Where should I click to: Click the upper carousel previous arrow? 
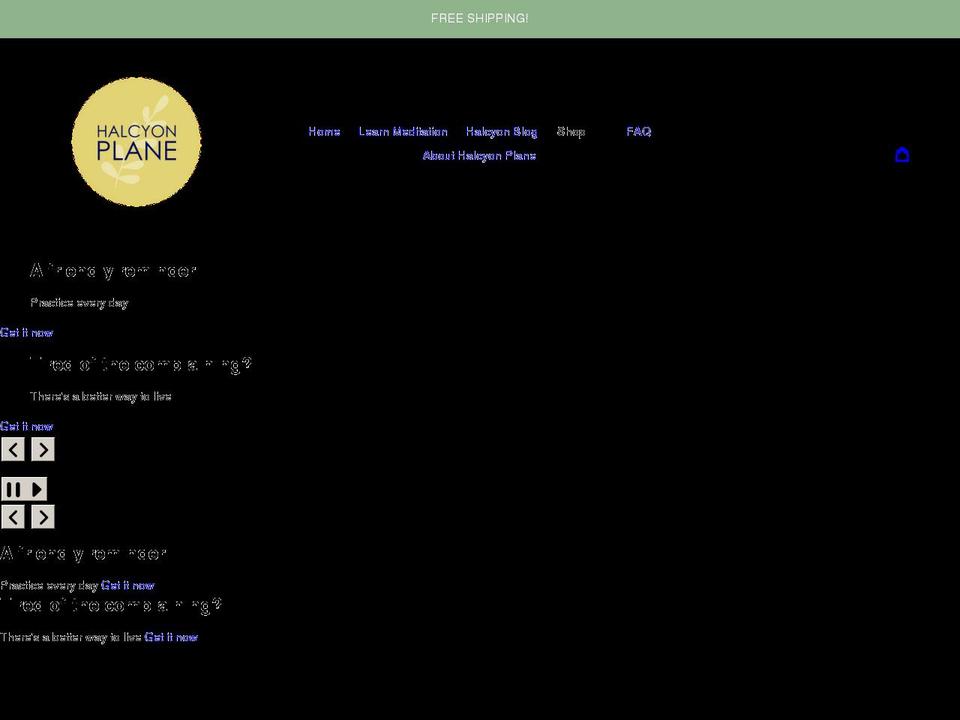(13, 449)
